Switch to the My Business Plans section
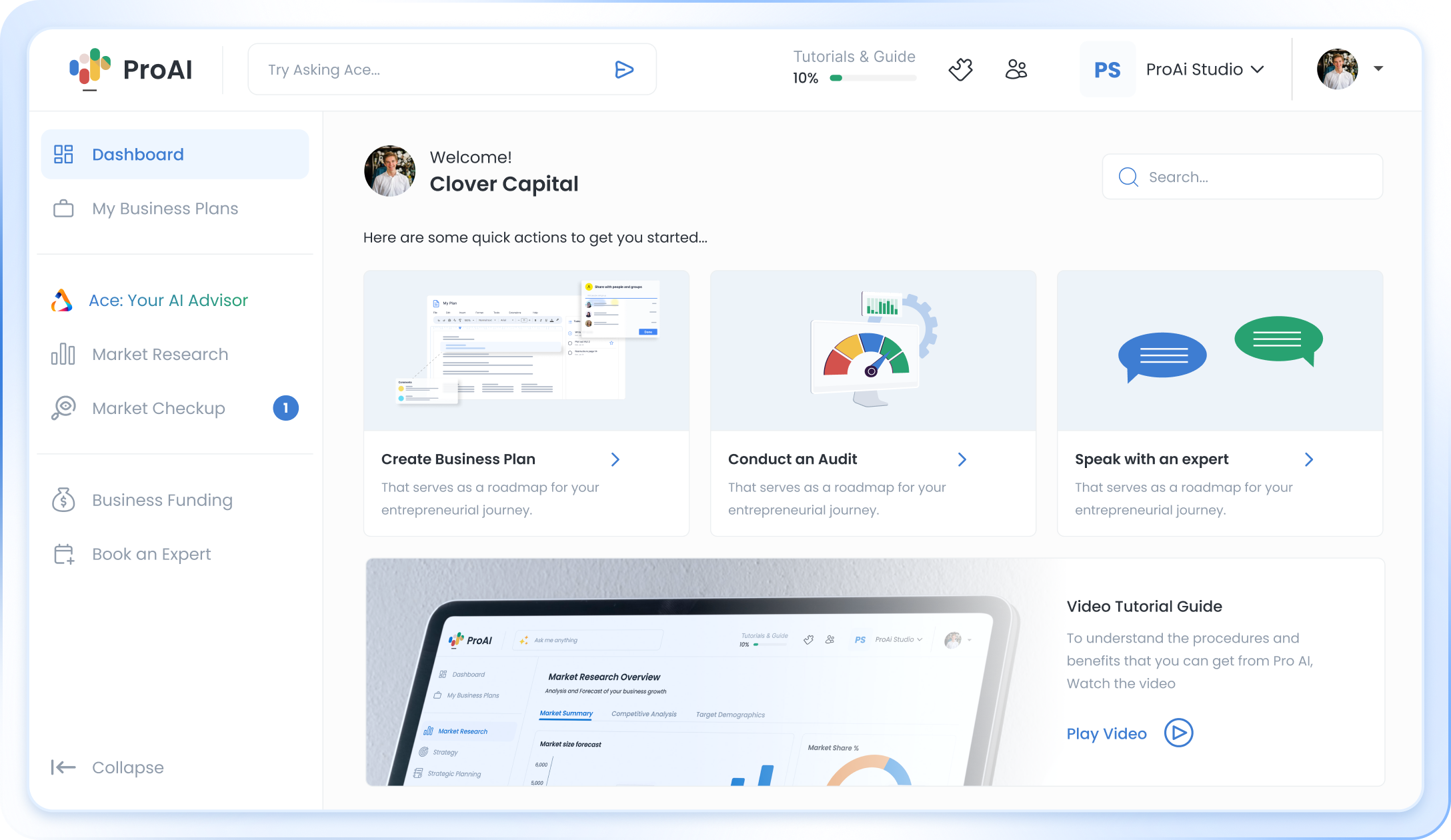This screenshot has width=1451, height=840. [165, 208]
